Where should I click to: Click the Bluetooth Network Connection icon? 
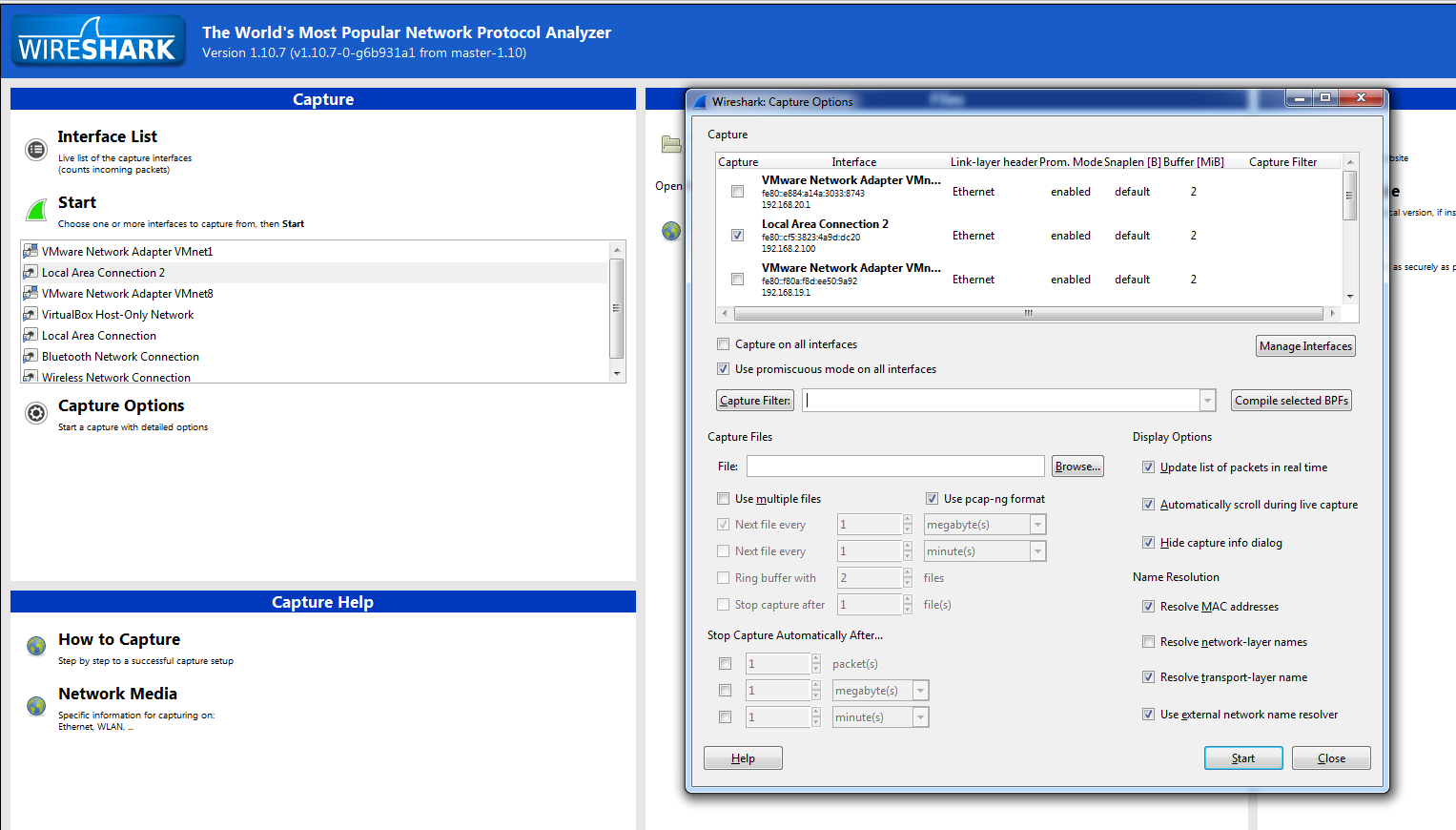point(31,356)
